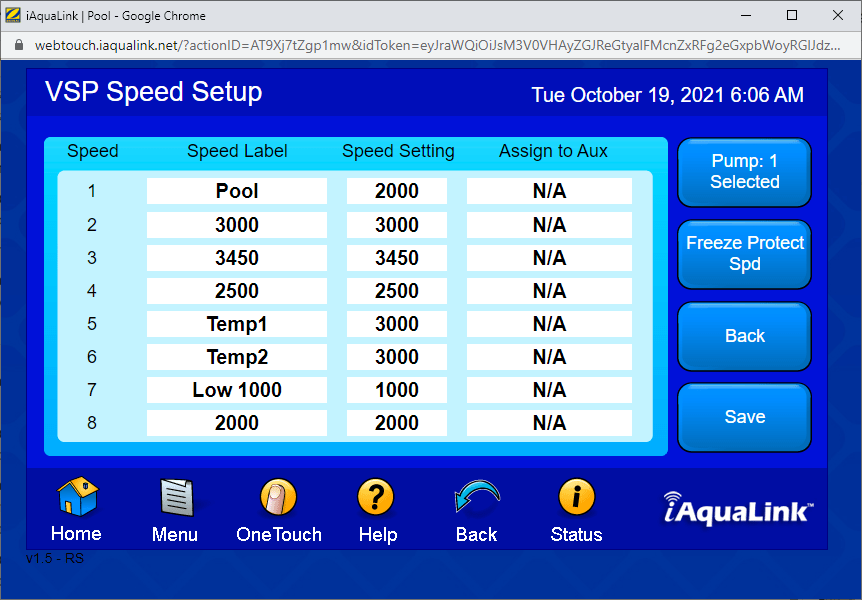Viewport: 862px width, 600px height.
Task: Save the VSP speed settings
Action: coord(744,417)
